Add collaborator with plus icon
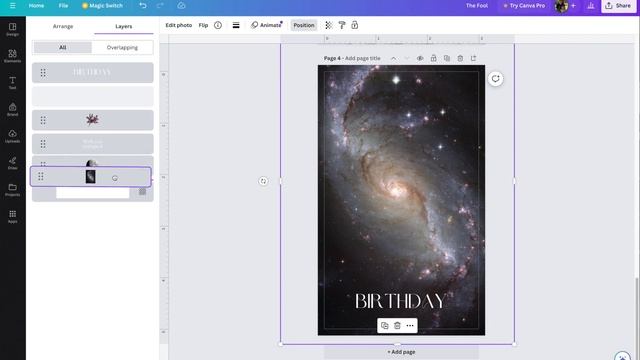640x360 pixels. (x=573, y=6)
